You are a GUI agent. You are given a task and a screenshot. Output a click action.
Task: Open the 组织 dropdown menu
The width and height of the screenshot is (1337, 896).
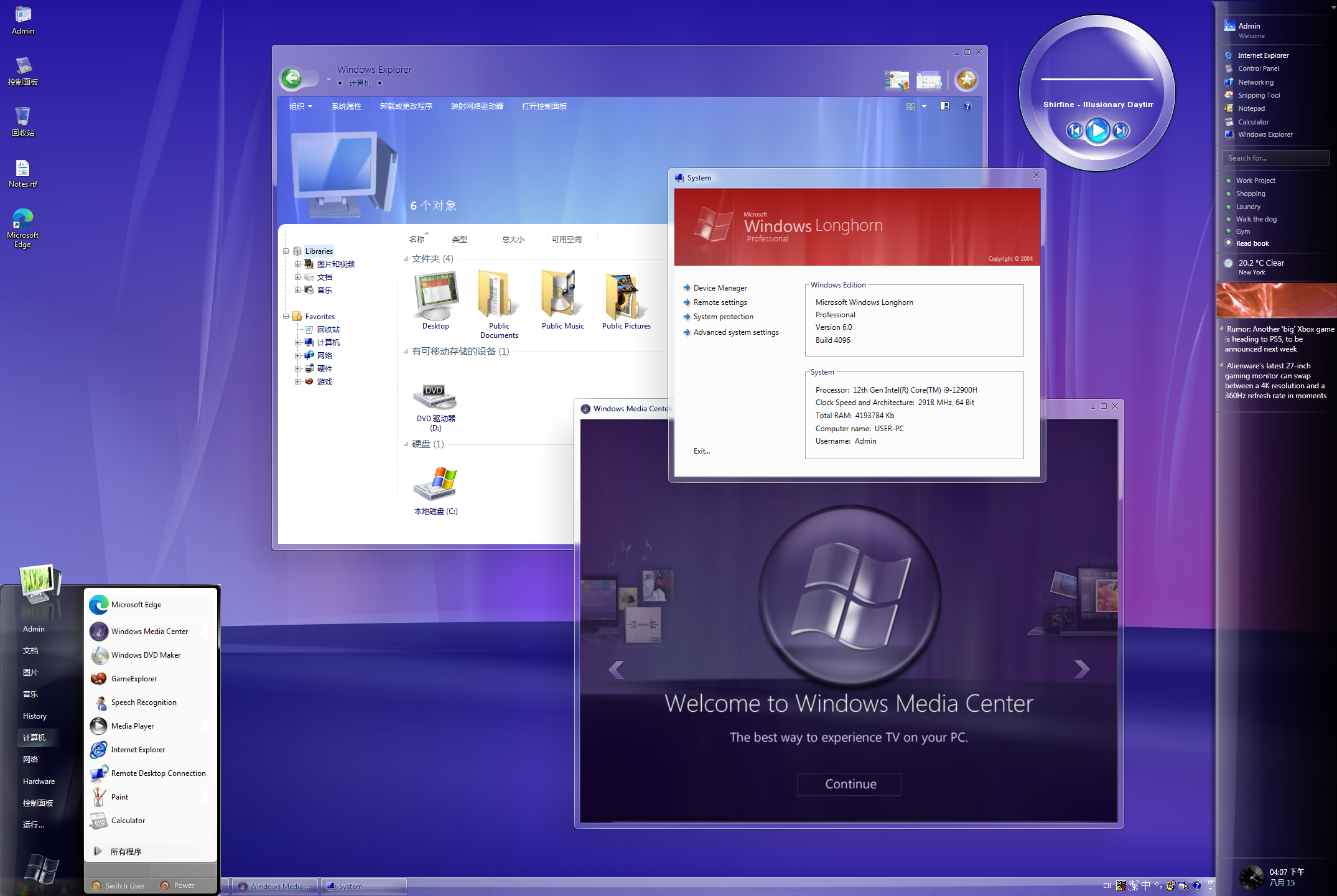tap(300, 106)
